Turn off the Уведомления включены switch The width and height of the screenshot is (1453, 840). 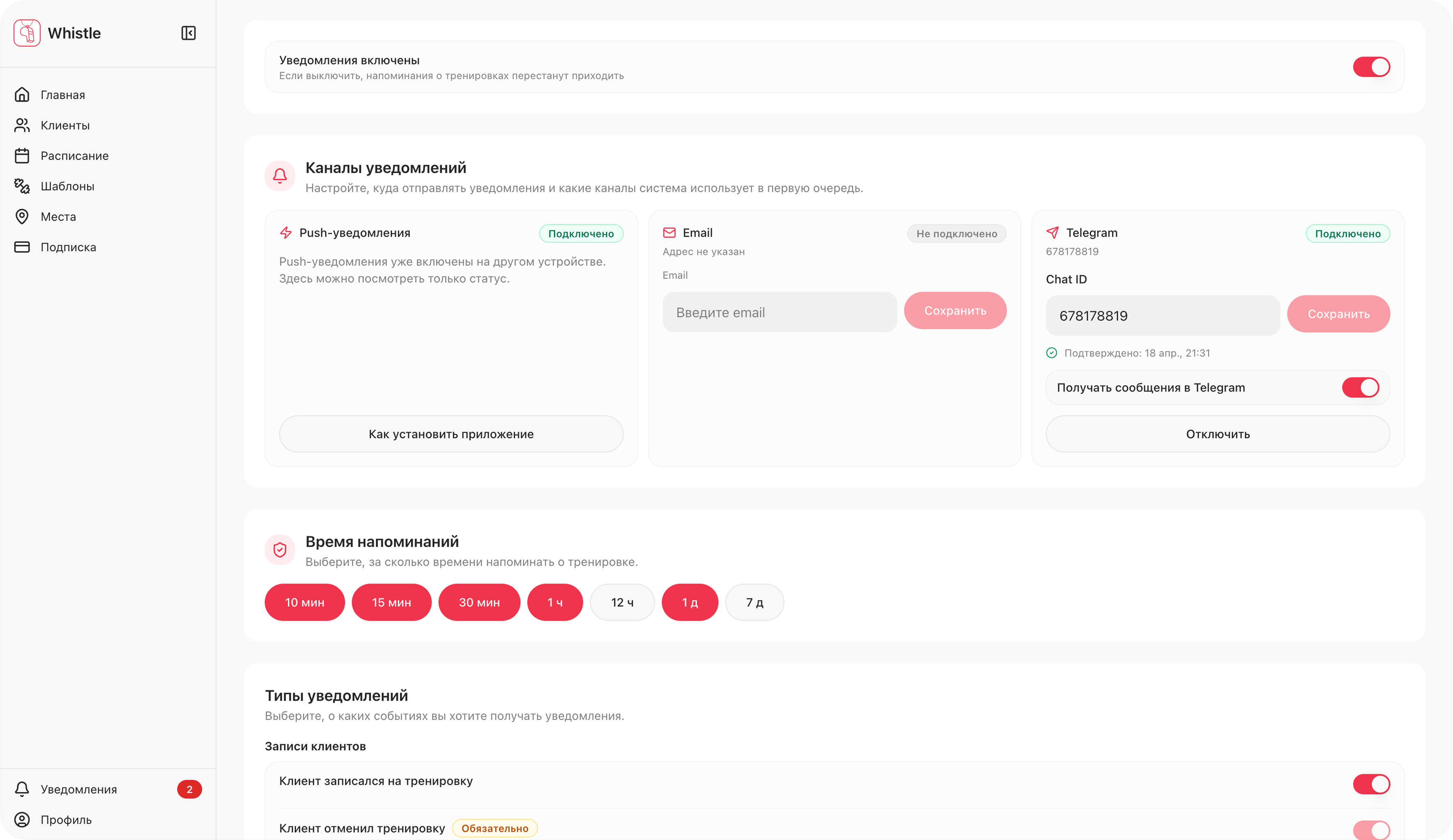(x=1371, y=67)
